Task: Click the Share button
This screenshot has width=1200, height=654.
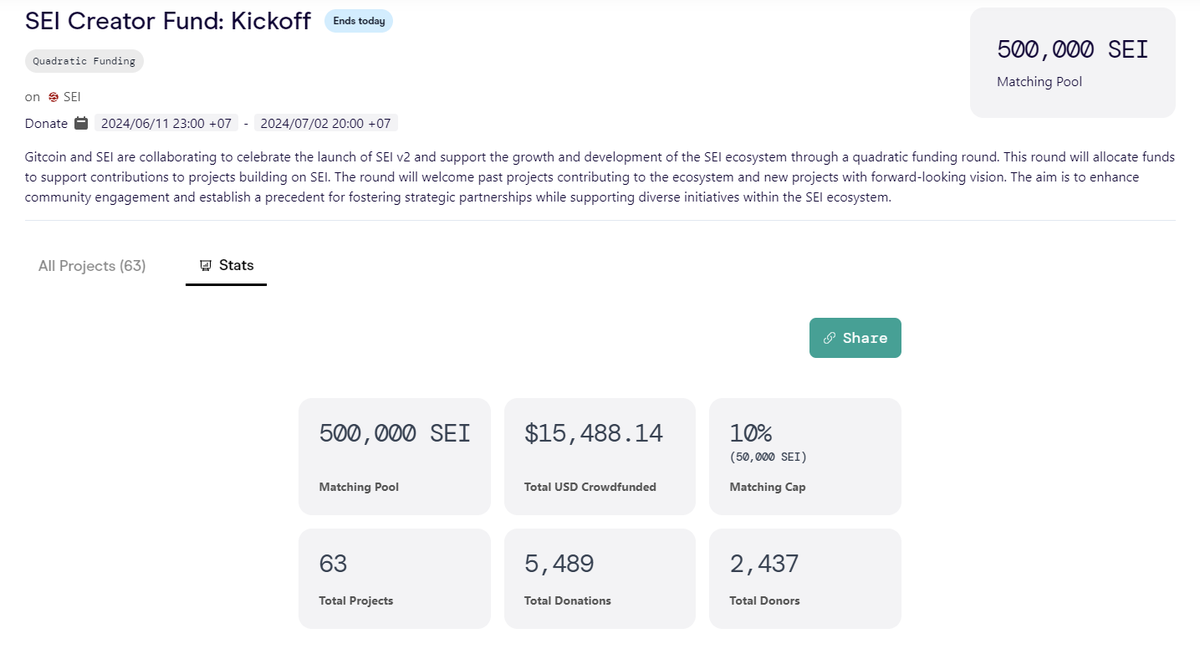Action: (855, 338)
